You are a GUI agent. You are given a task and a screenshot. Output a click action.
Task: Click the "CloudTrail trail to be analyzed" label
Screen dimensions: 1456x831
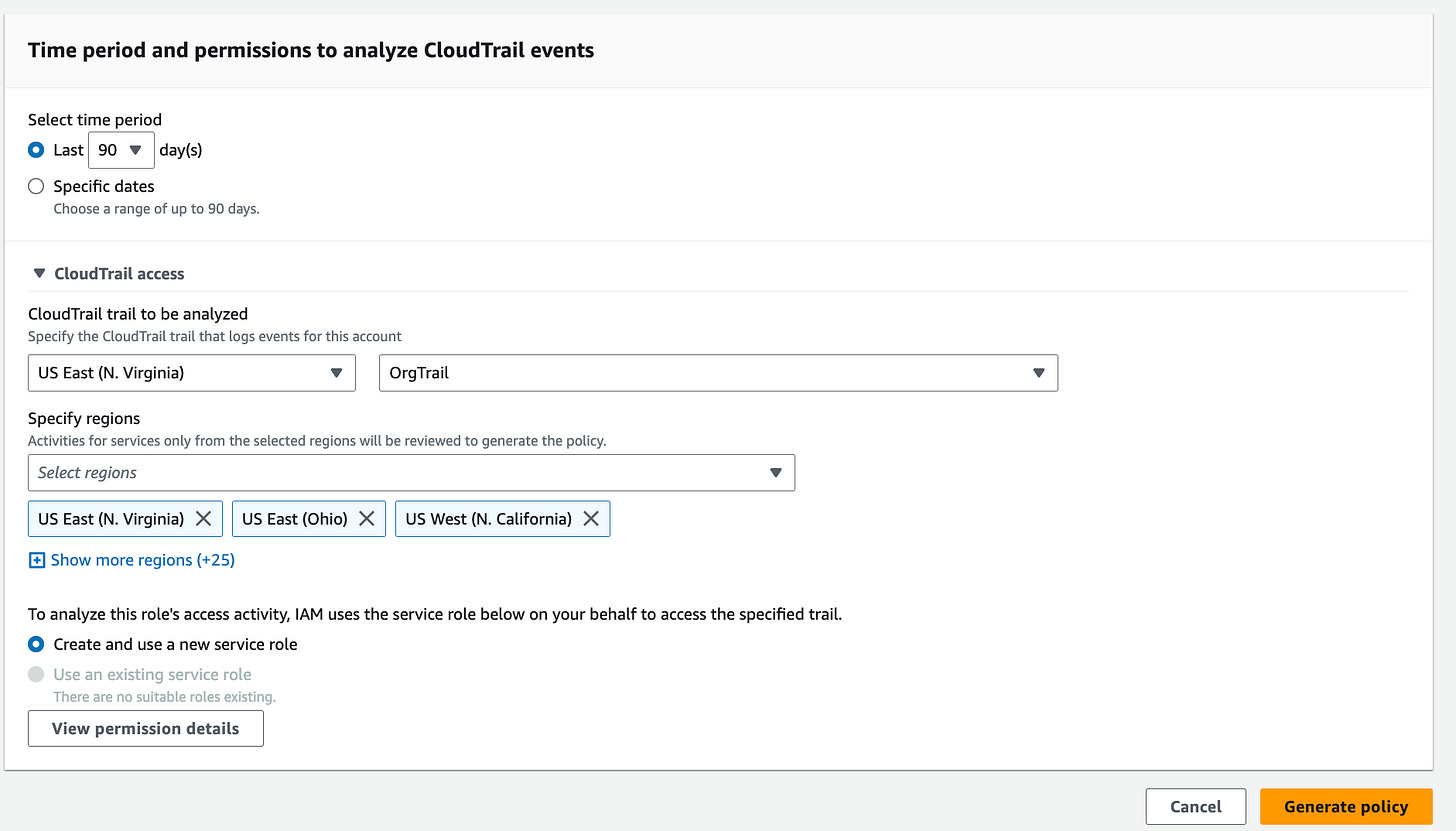138,314
